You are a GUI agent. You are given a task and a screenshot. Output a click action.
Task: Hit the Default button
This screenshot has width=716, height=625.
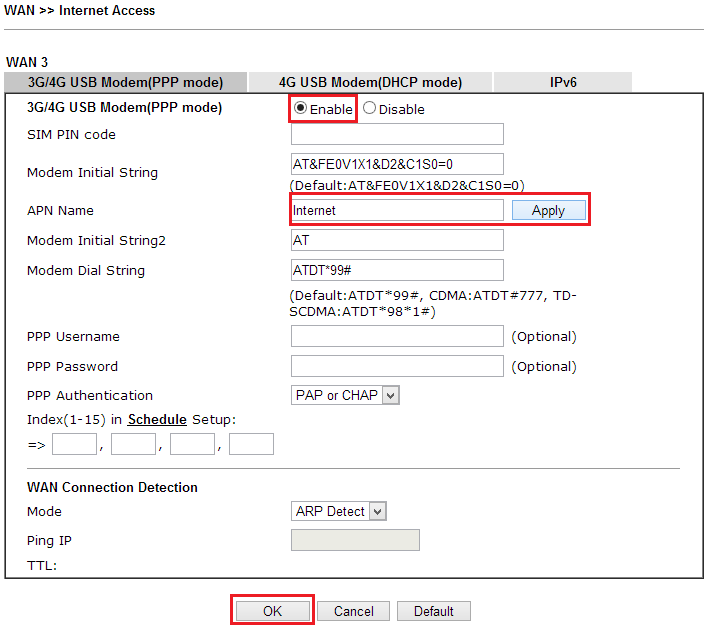pyautogui.click(x=433, y=611)
